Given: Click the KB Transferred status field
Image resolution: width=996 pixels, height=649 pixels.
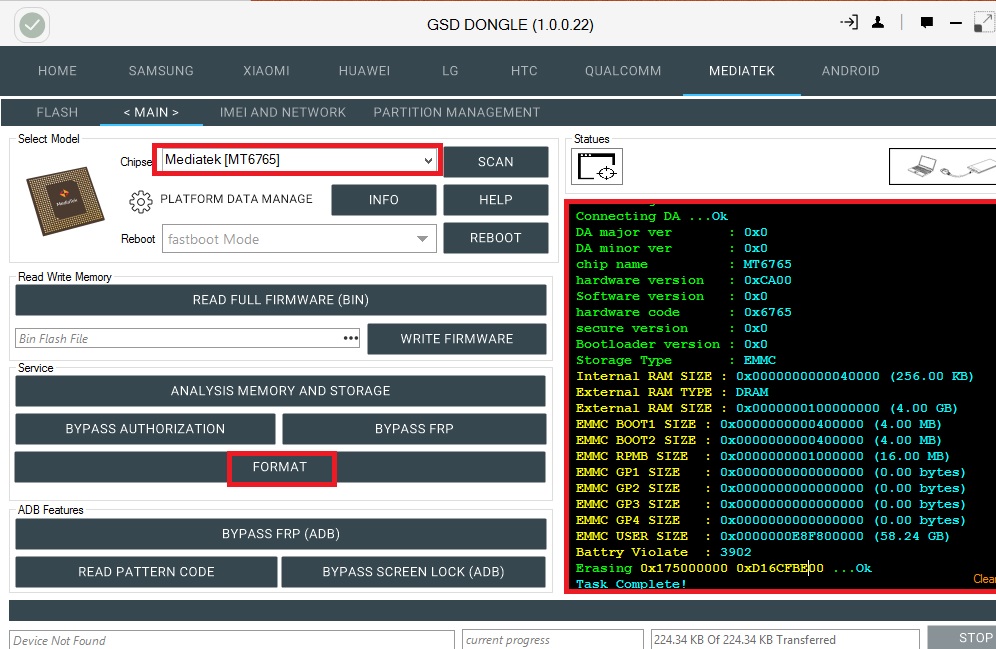Looking at the screenshot, I should [785, 639].
